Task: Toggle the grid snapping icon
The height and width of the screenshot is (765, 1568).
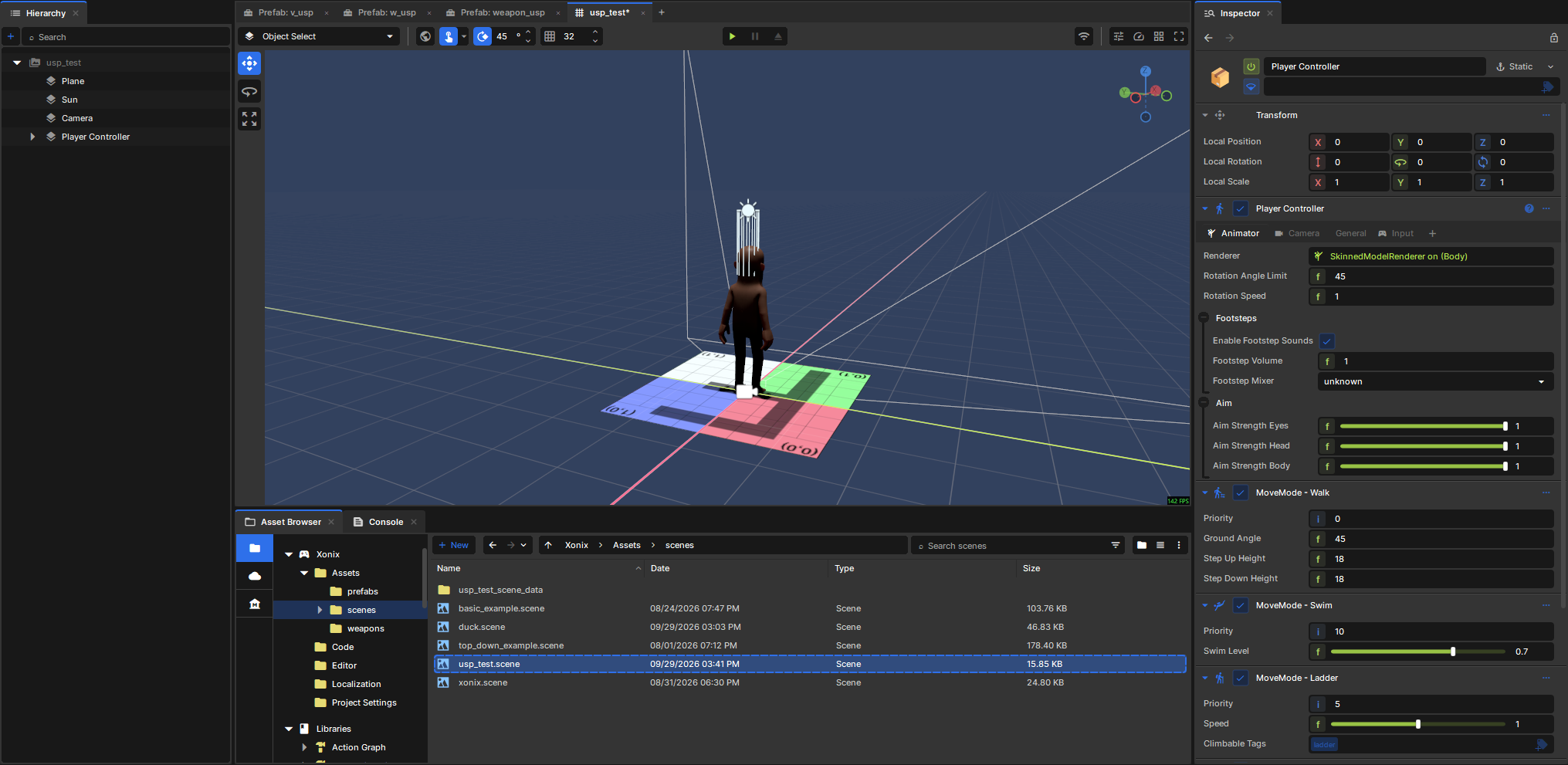Action: 550,36
